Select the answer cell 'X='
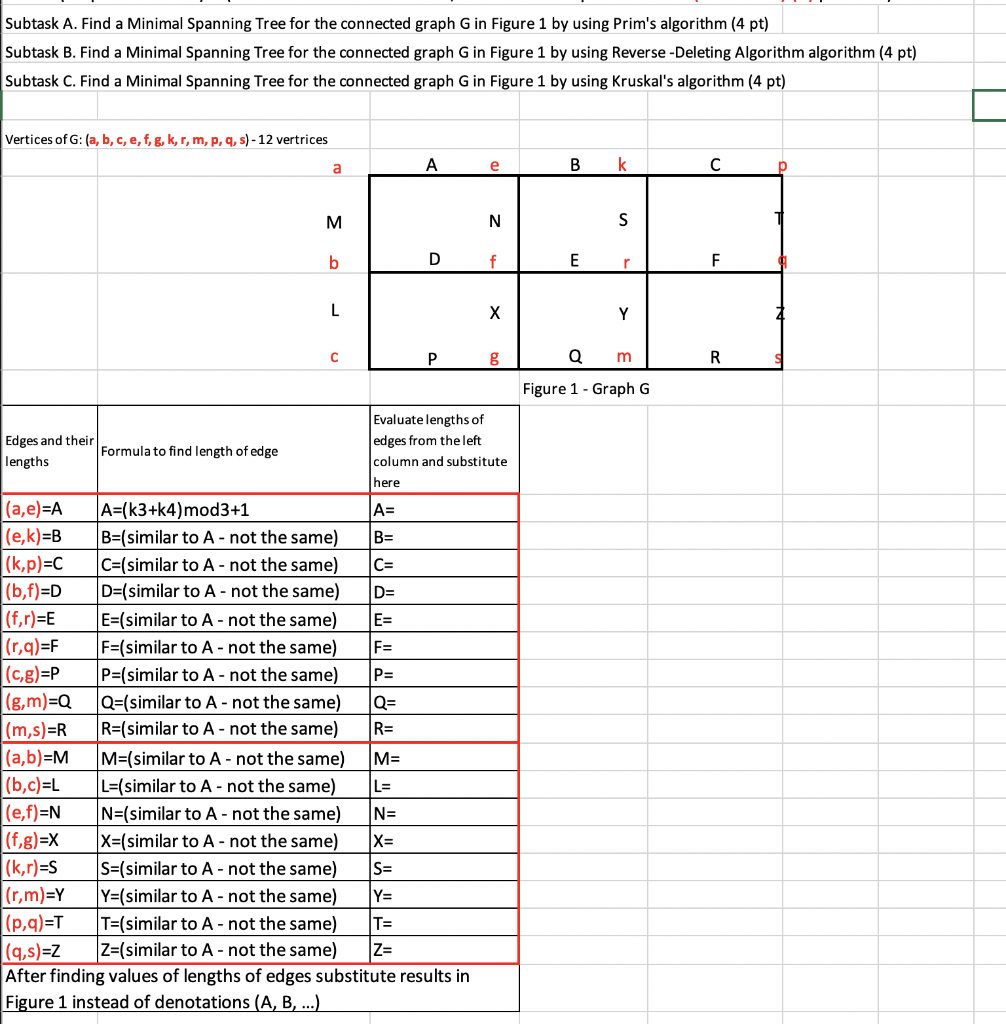This screenshot has height=1024, width=1006. 444,840
